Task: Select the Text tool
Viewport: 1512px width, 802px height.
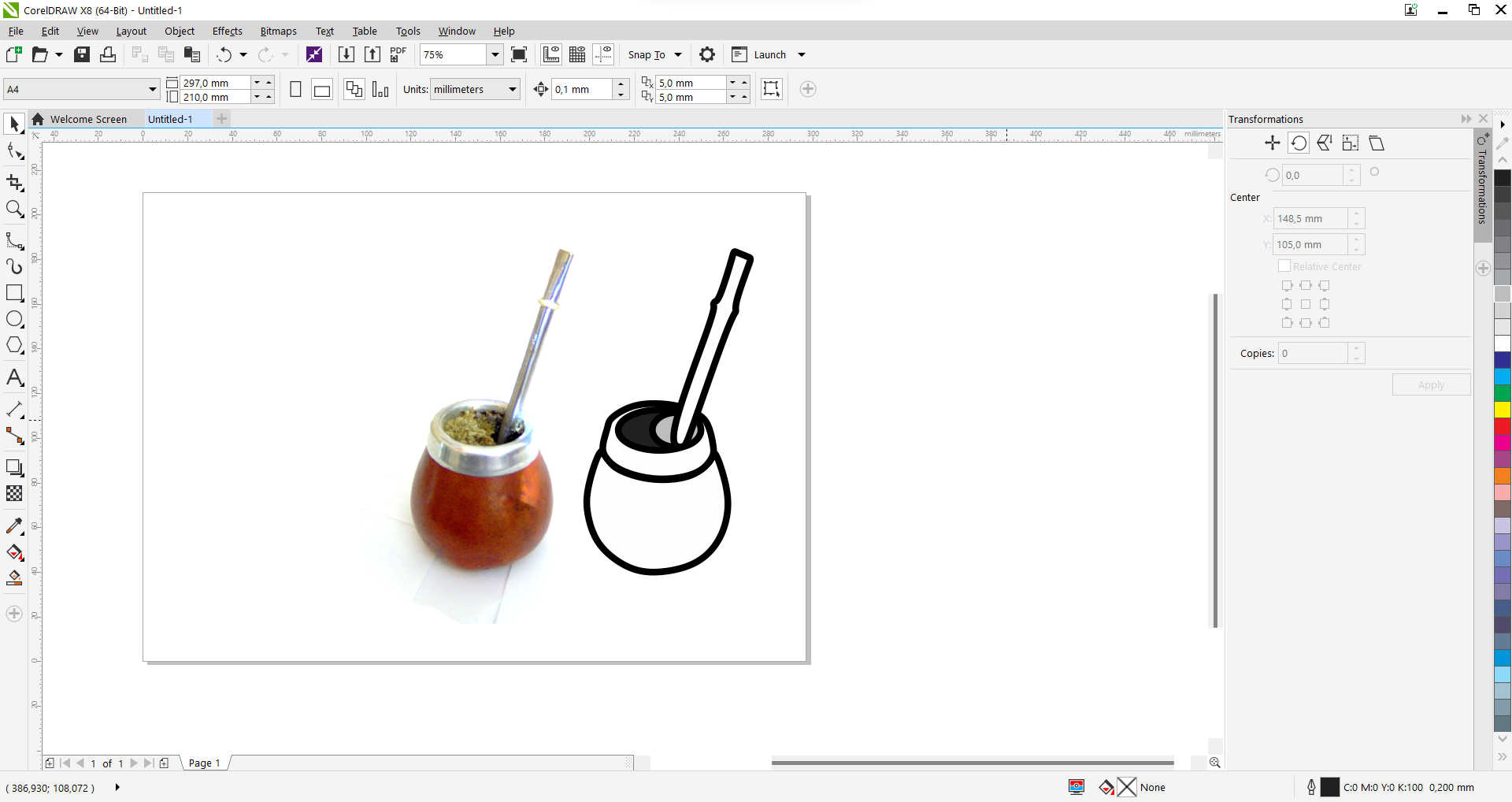Action: (x=14, y=377)
